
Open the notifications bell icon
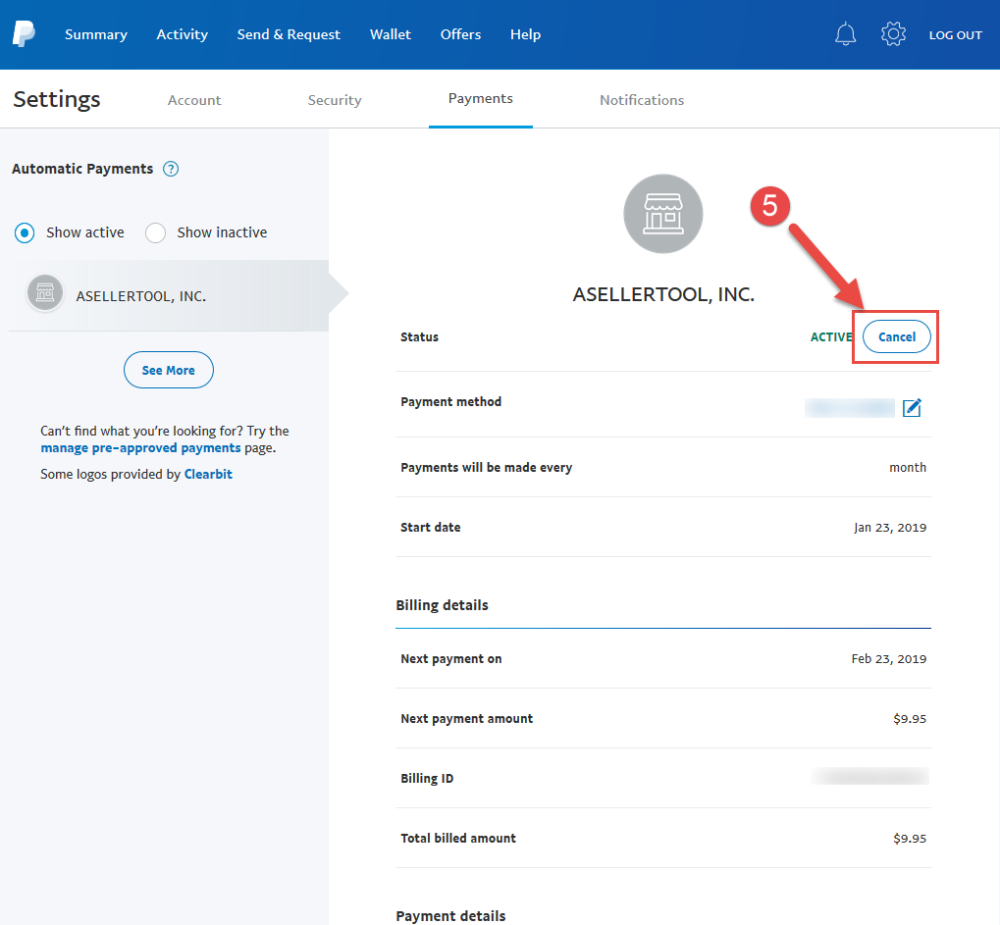[x=845, y=34]
